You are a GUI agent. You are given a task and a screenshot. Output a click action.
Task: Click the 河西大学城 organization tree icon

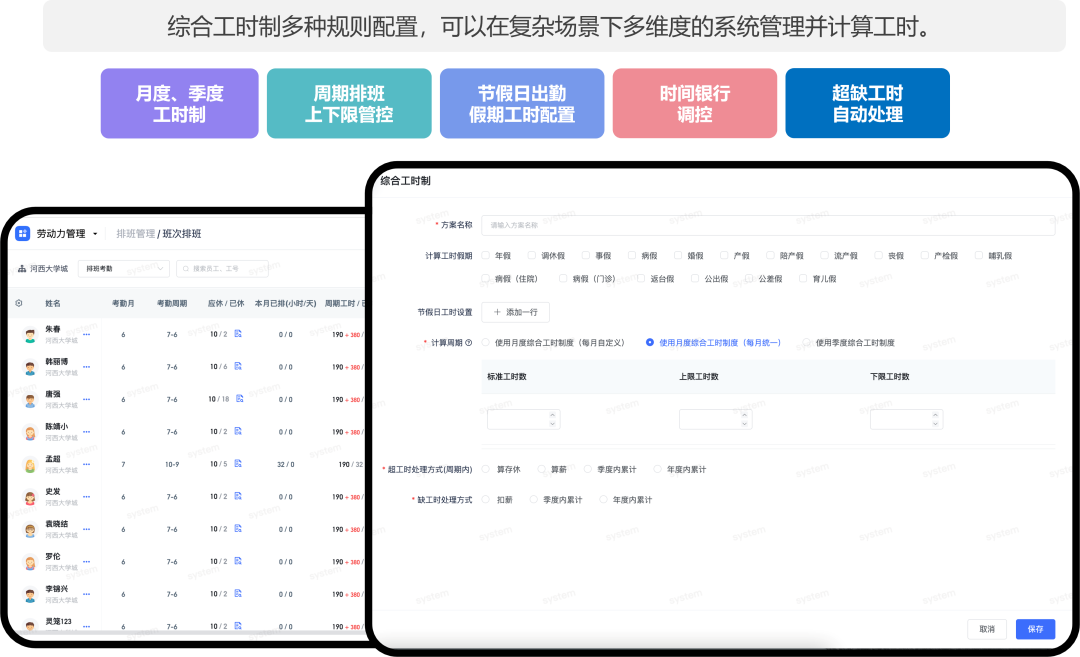22,269
